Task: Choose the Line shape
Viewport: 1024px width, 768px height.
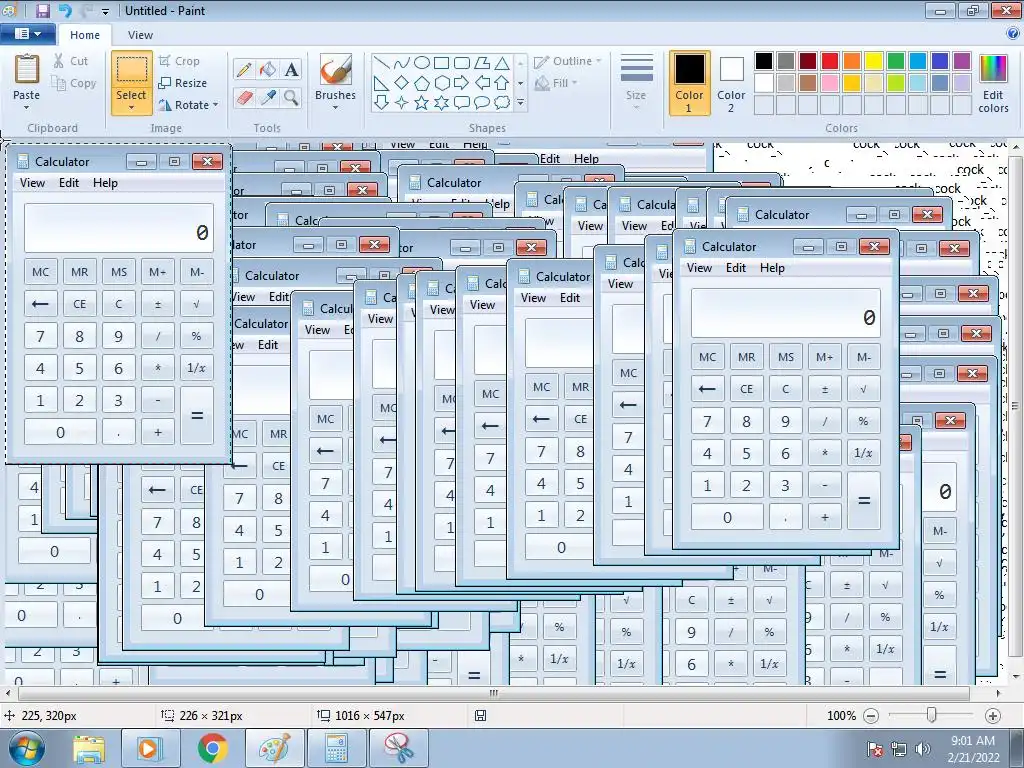Action: coord(382,63)
